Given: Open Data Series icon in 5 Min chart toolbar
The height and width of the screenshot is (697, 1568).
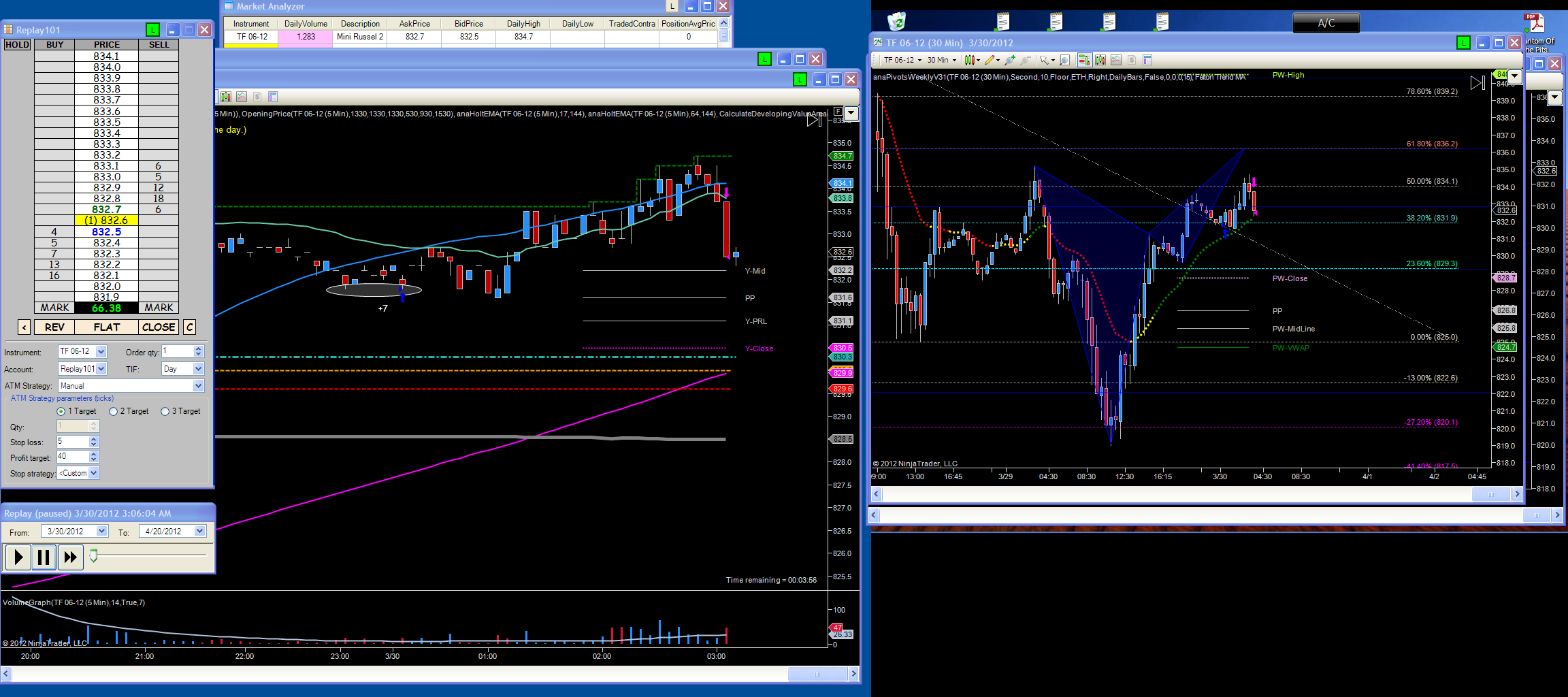Looking at the screenshot, I should click(x=226, y=97).
